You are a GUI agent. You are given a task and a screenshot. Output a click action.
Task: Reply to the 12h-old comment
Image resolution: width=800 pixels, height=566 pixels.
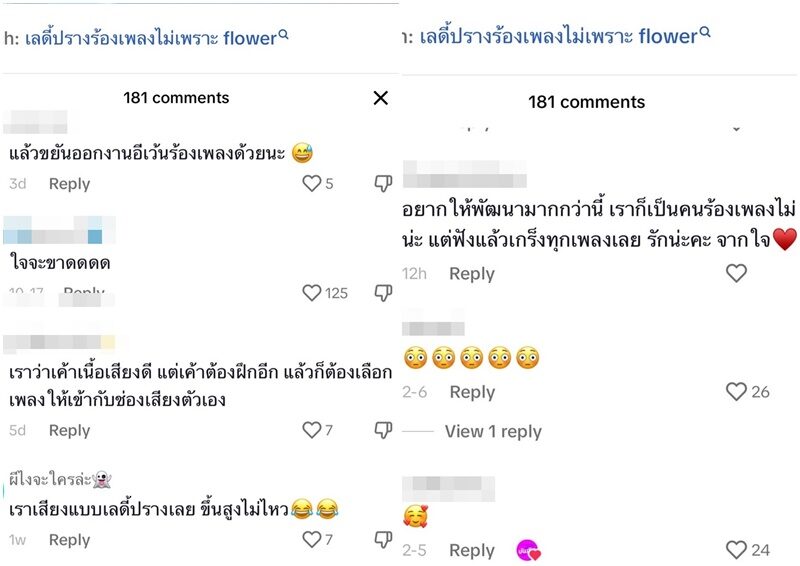pos(472,274)
